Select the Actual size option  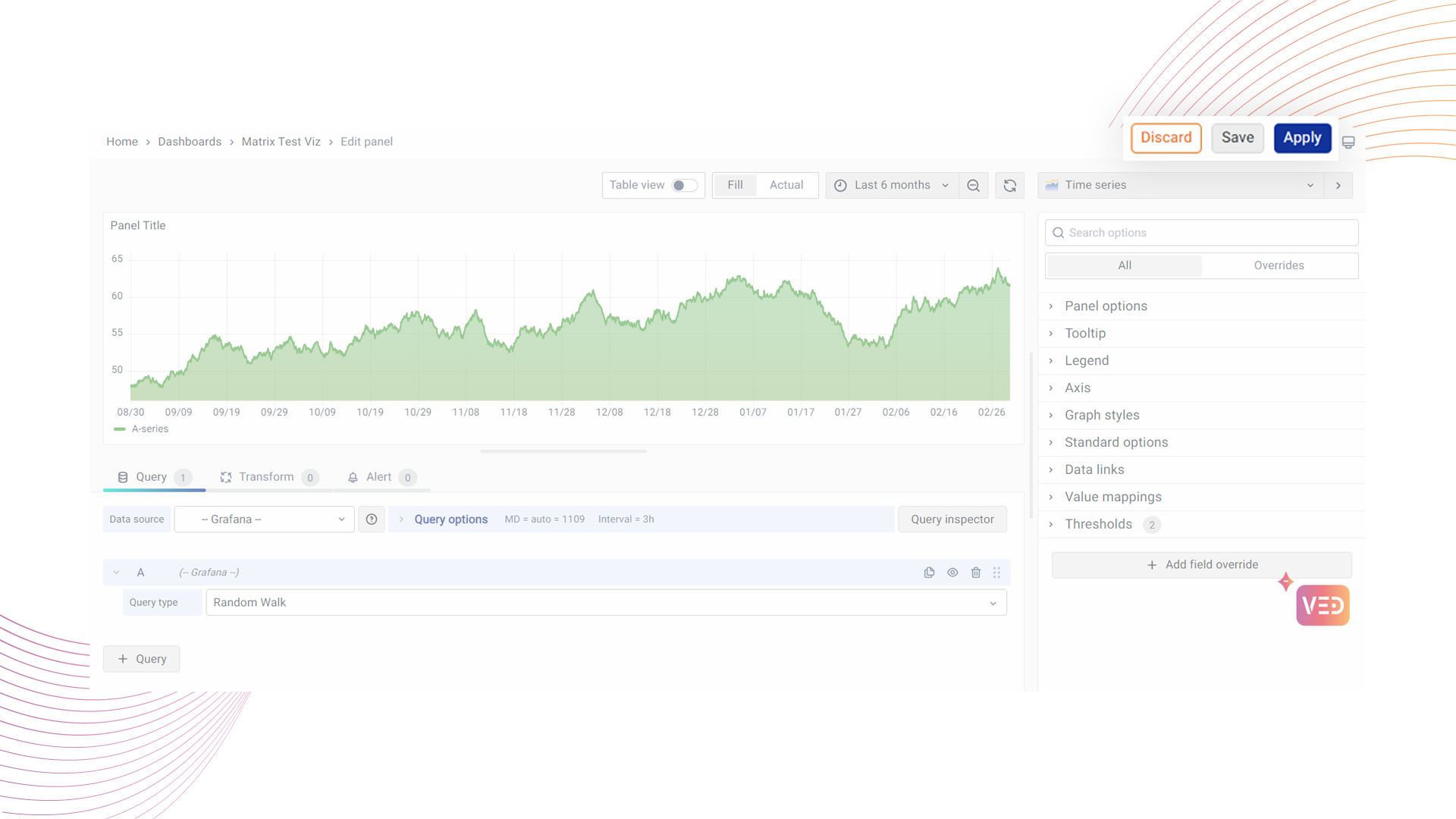pyautogui.click(x=786, y=185)
